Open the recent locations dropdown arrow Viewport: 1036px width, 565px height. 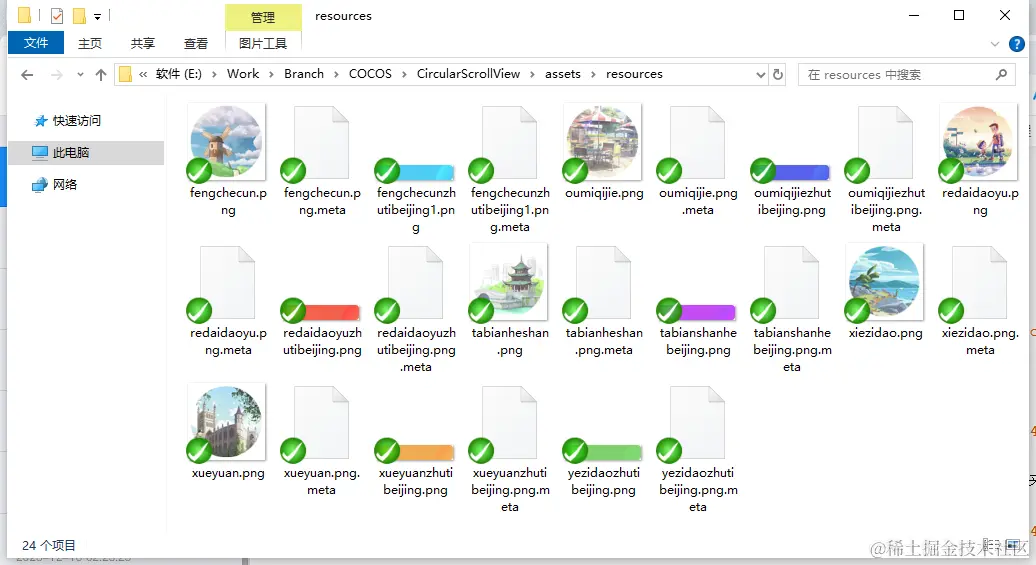80,75
